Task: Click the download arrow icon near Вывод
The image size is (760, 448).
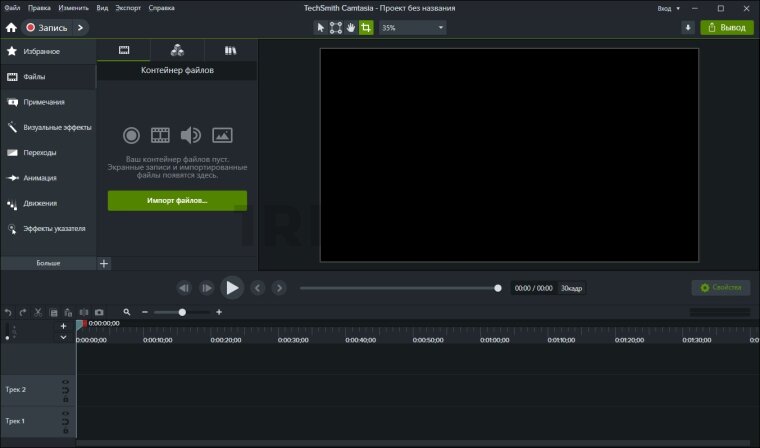Action: tap(688, 27)
